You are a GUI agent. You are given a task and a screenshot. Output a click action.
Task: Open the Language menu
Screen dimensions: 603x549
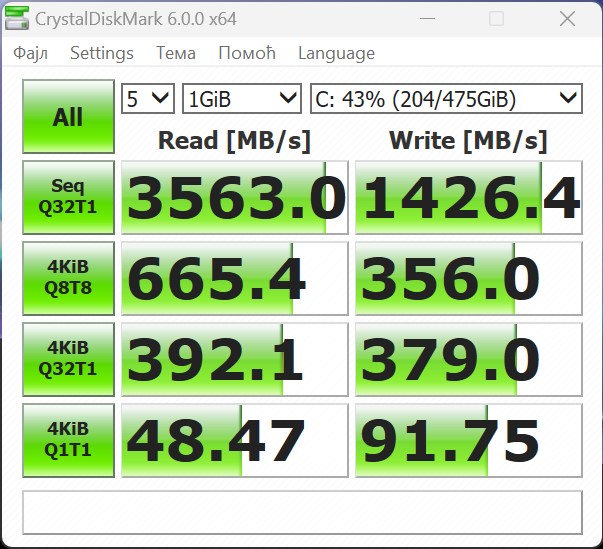click(x=336, y=53)
